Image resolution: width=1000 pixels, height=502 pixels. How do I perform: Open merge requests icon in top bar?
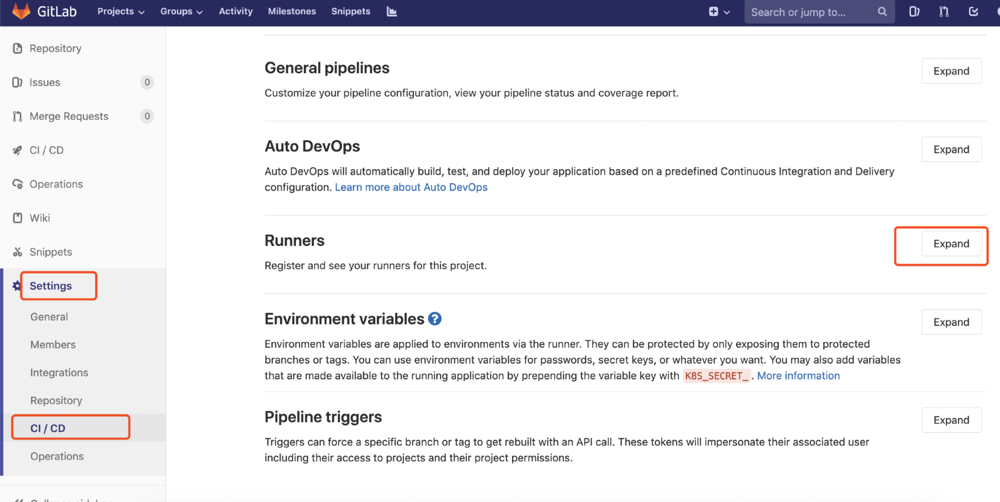click(x=944, y=12)
